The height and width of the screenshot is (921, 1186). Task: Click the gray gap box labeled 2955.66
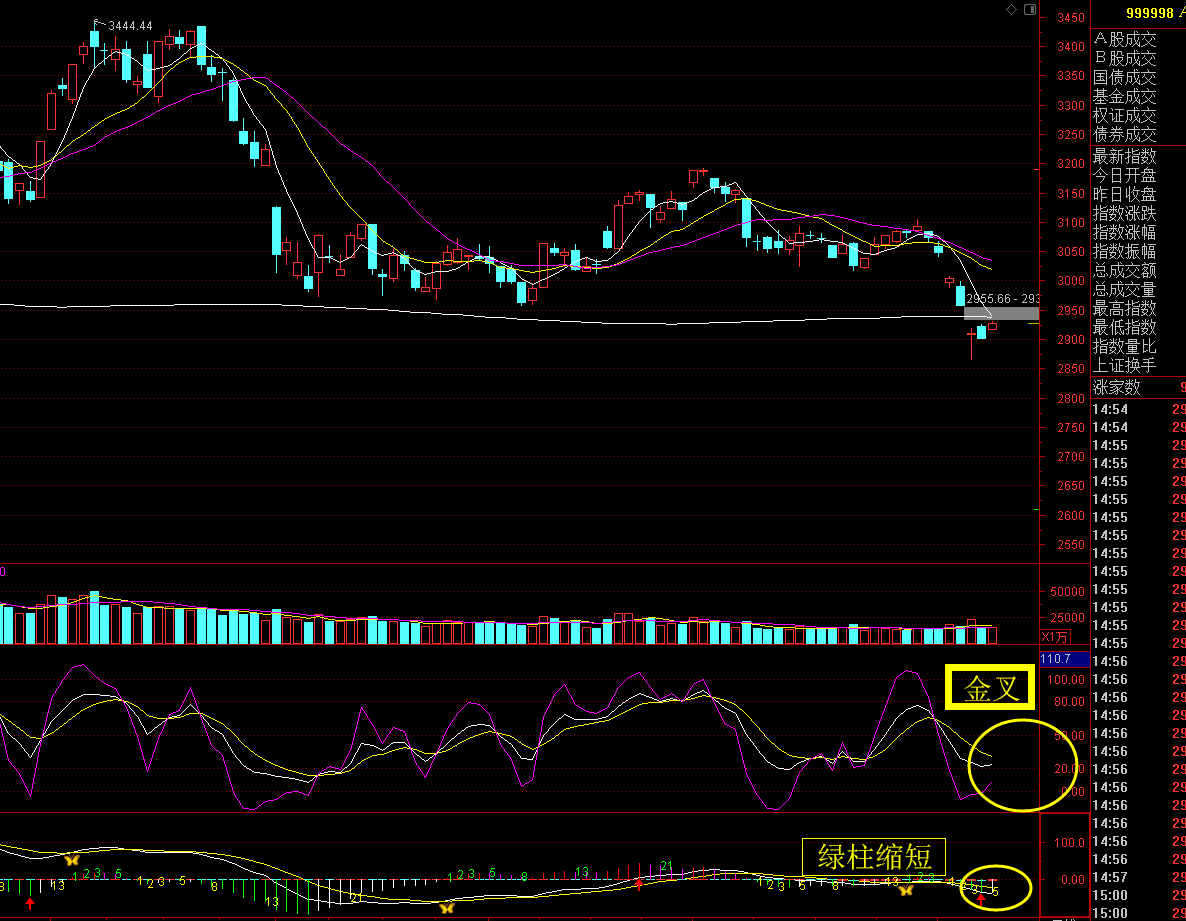pos(1001,314)
